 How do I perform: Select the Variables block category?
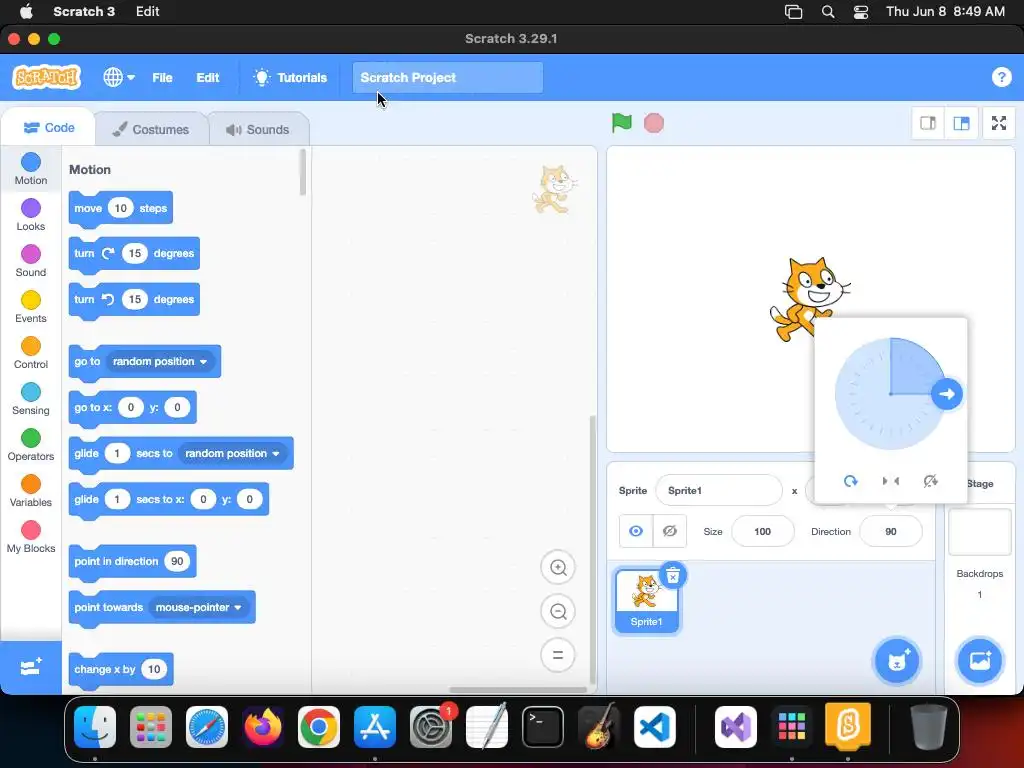tap(31, 491)
